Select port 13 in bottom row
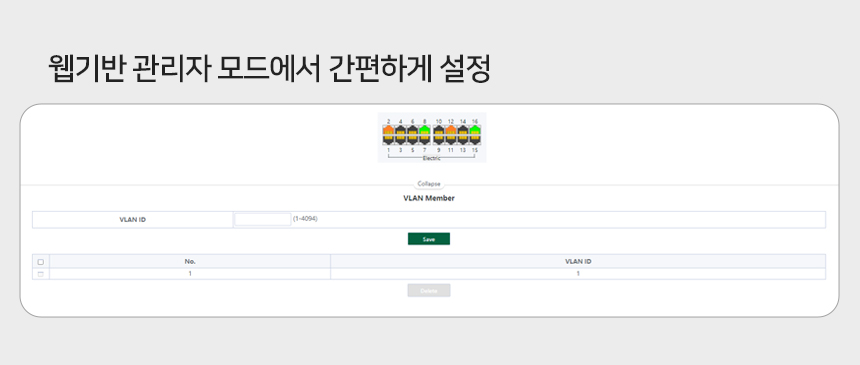 463,140
